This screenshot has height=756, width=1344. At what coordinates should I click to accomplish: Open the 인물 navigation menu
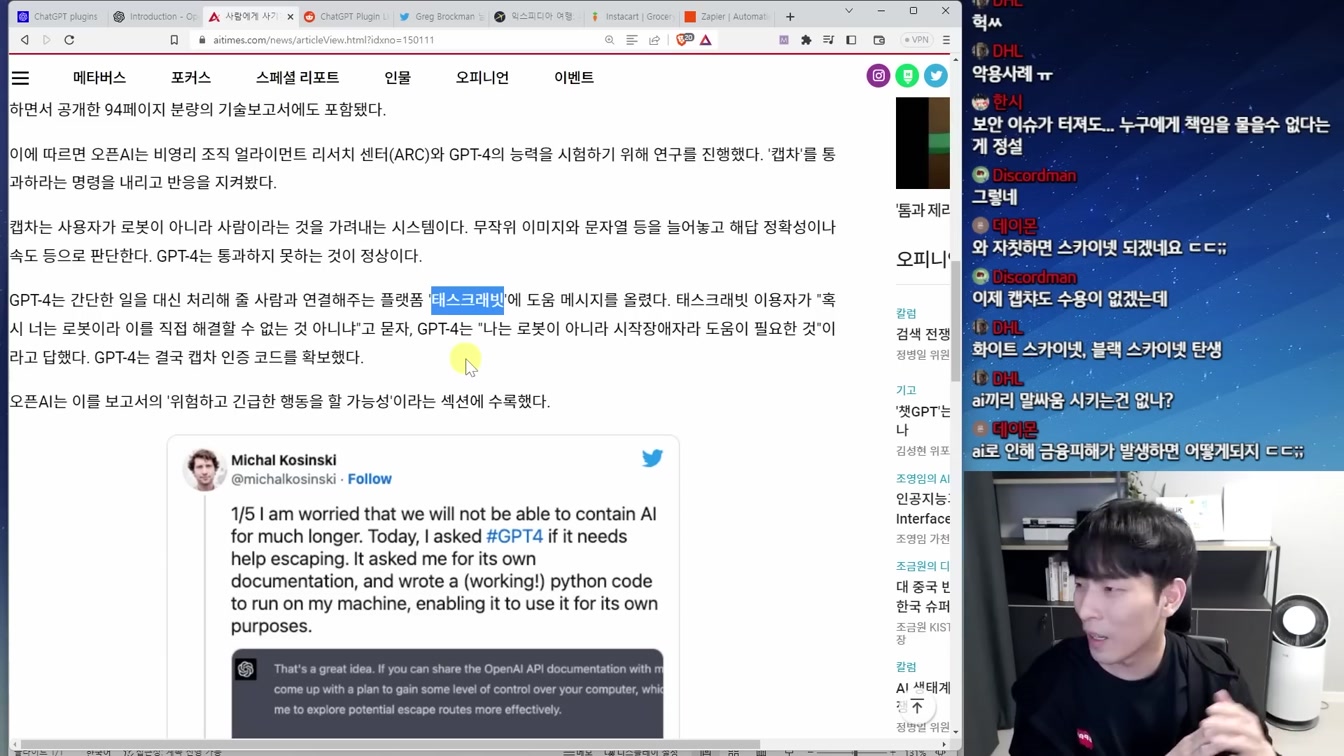[398, 78]
